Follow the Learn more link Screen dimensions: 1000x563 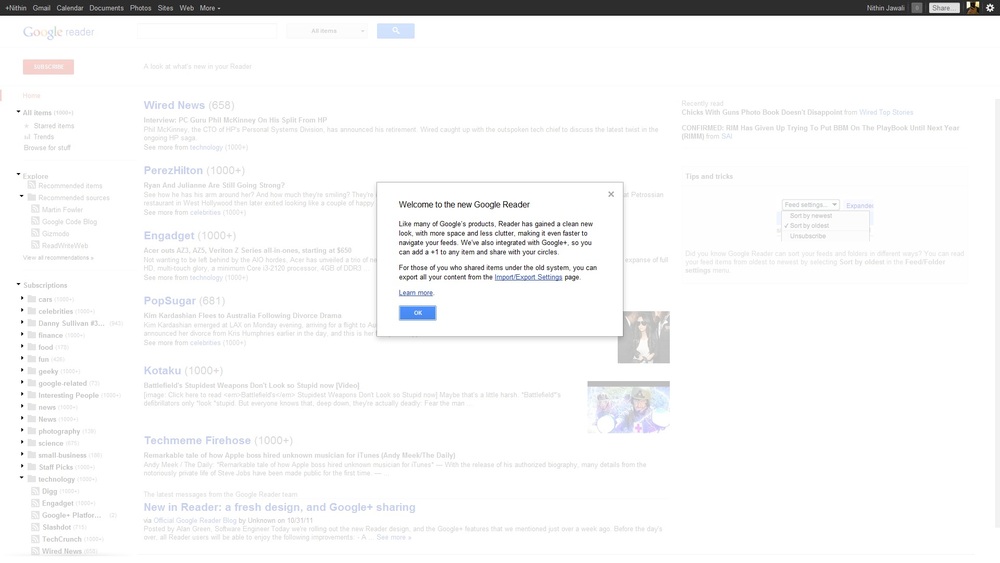(415, 293)
